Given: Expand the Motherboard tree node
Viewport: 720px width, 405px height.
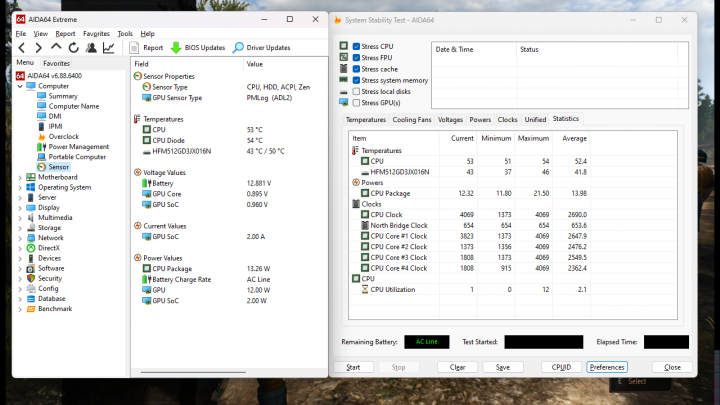Looking at the screenshot, I should point(20,177).
